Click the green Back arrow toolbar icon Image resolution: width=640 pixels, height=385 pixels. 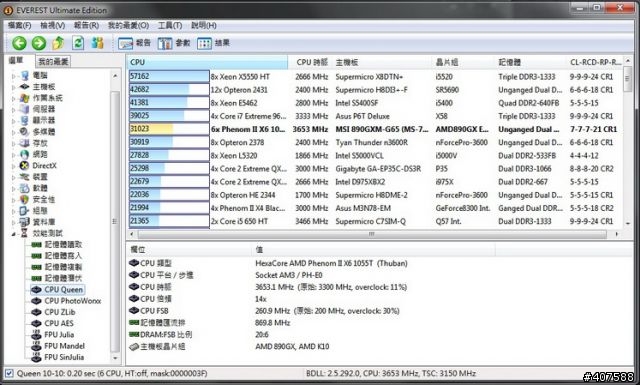19,43
